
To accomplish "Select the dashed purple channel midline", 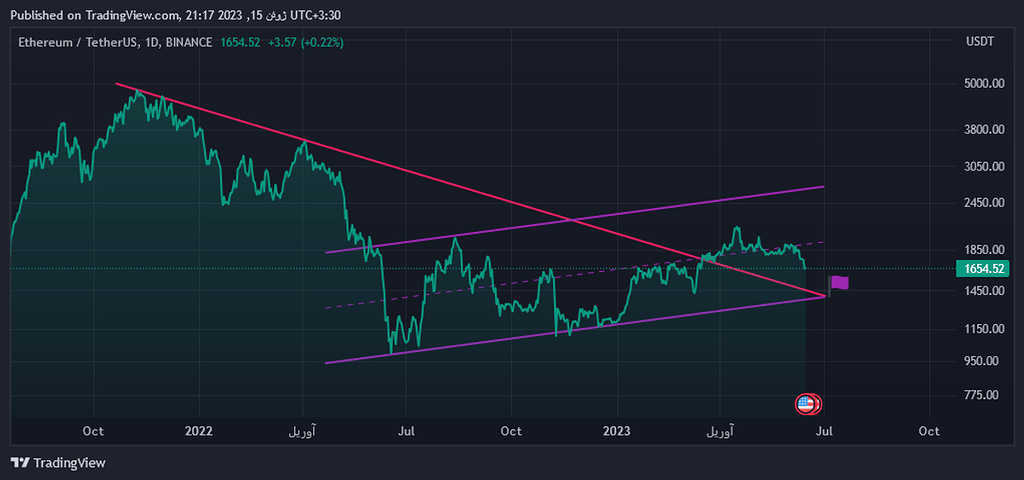I will coord(560,276).
